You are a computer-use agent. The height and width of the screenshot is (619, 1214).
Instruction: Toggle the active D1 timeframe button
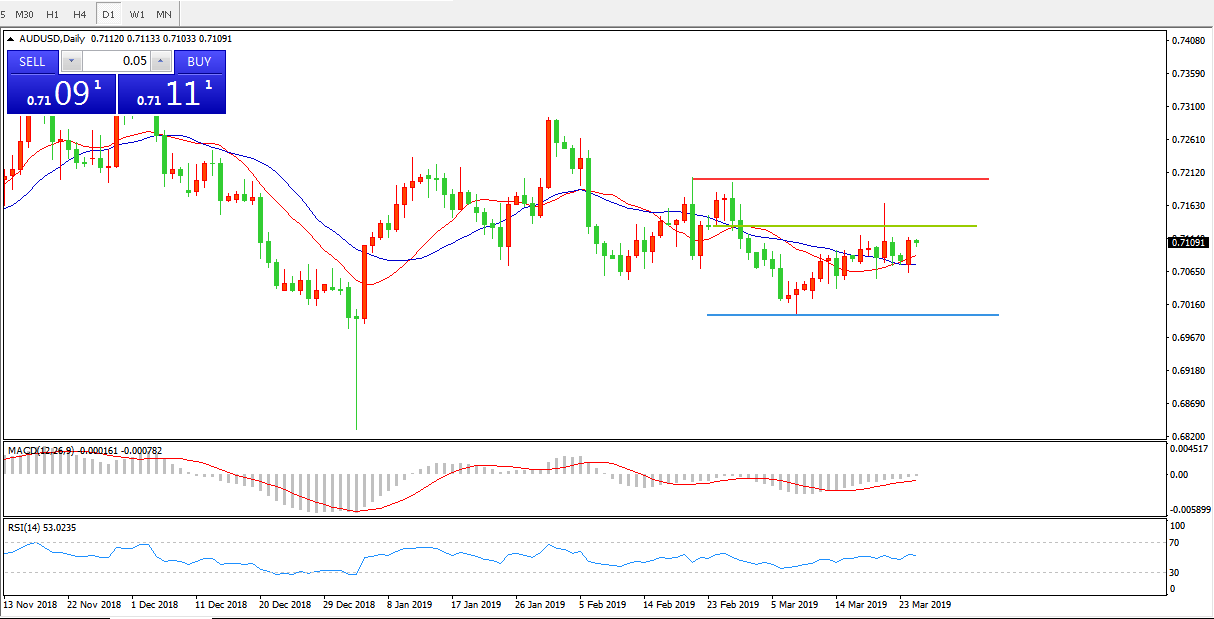coord(108,14)
